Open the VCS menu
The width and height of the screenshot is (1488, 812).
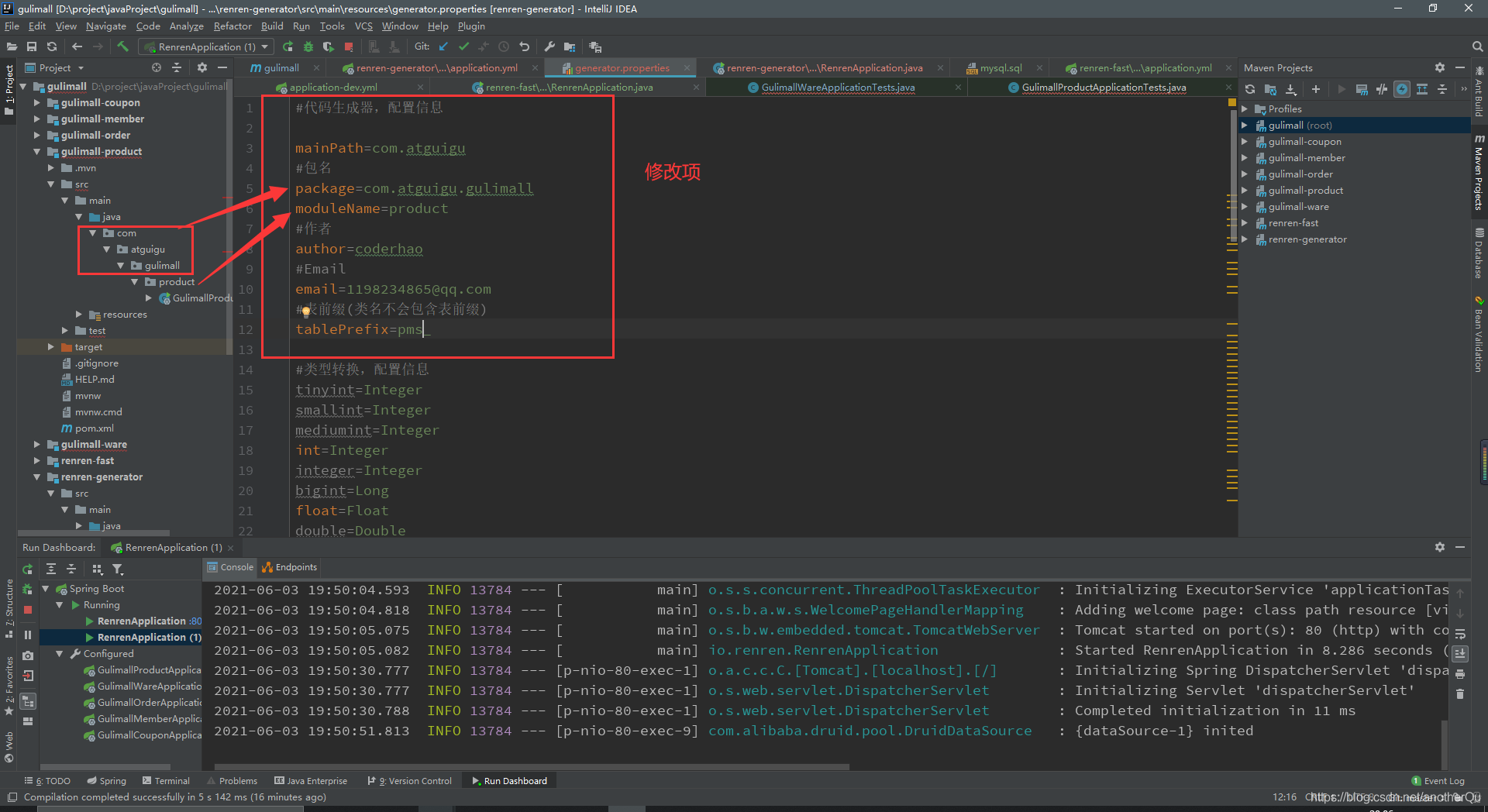pos(363,26)
